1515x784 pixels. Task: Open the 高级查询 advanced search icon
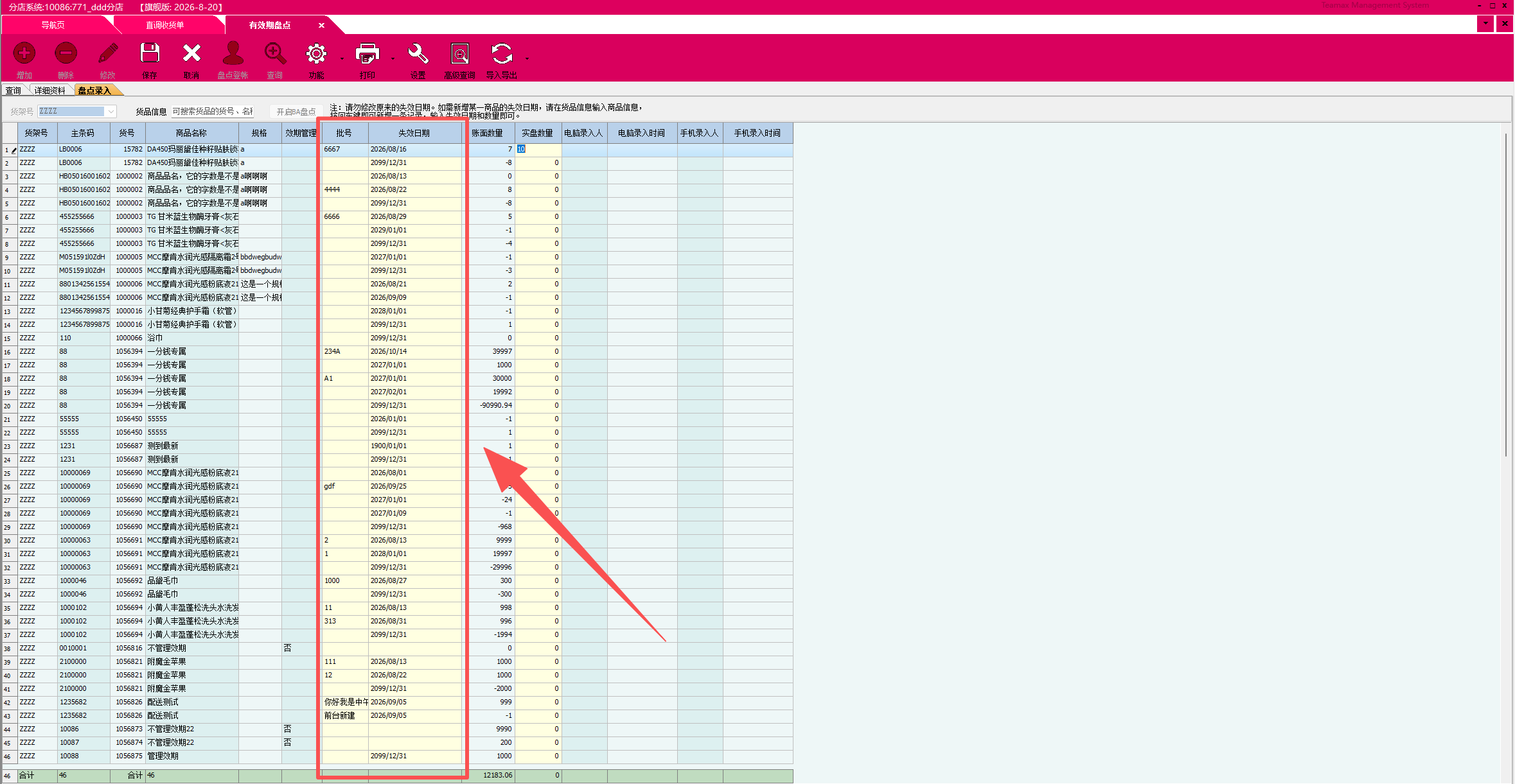tap(460, 53)
